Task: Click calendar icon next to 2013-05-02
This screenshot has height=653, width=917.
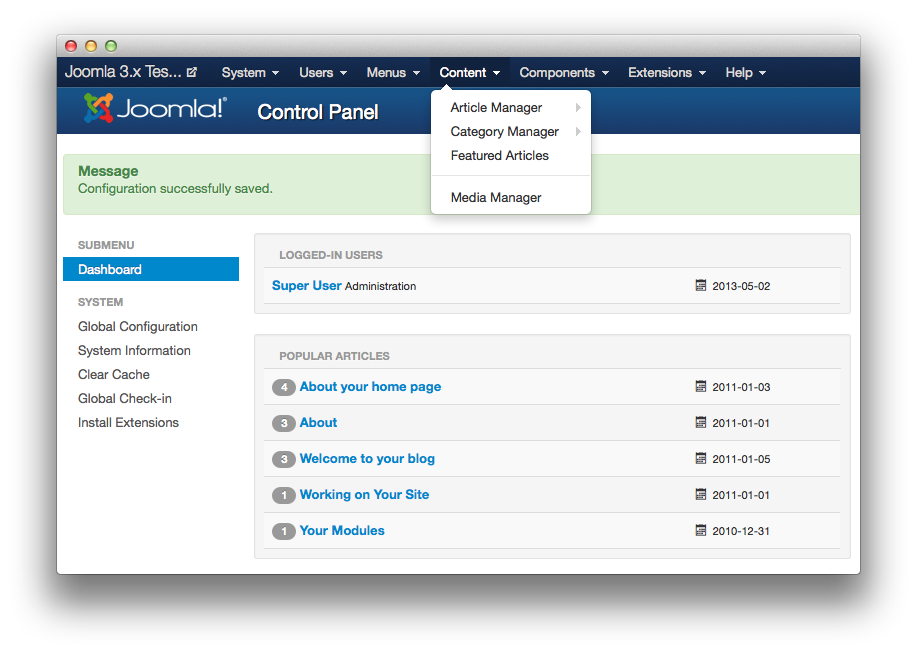Action: coord(700,285)
